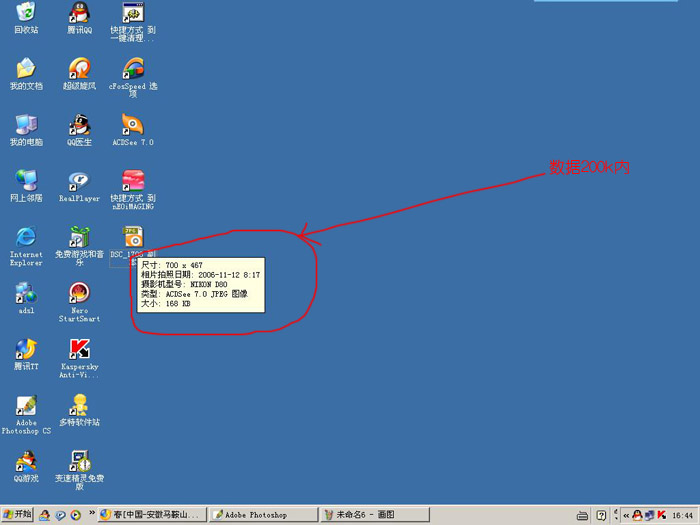Click the 开始 Start button

[17, 514]
